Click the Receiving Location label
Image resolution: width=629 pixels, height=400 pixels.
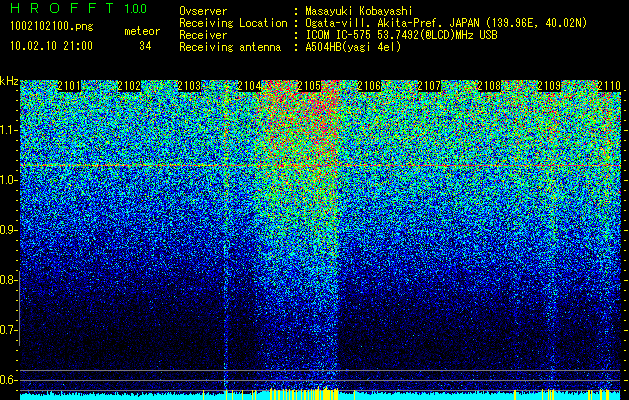[x=233, y=24]
